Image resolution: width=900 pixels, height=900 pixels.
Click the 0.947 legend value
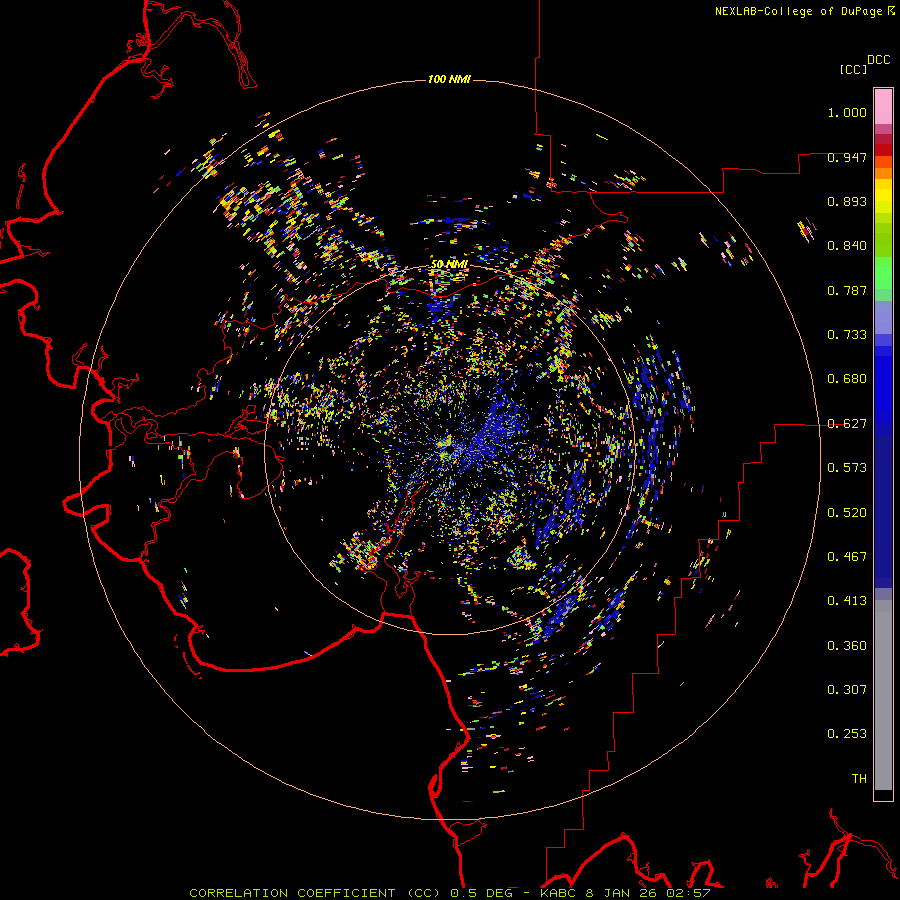tap(847, 157)
